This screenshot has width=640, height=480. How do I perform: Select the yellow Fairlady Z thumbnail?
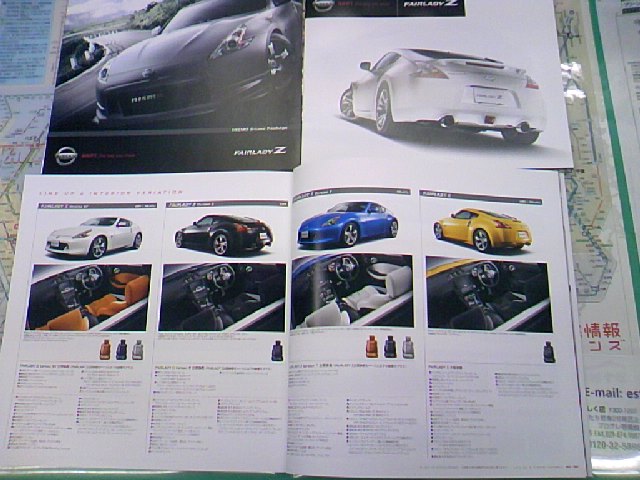click(x=482, y=230)
